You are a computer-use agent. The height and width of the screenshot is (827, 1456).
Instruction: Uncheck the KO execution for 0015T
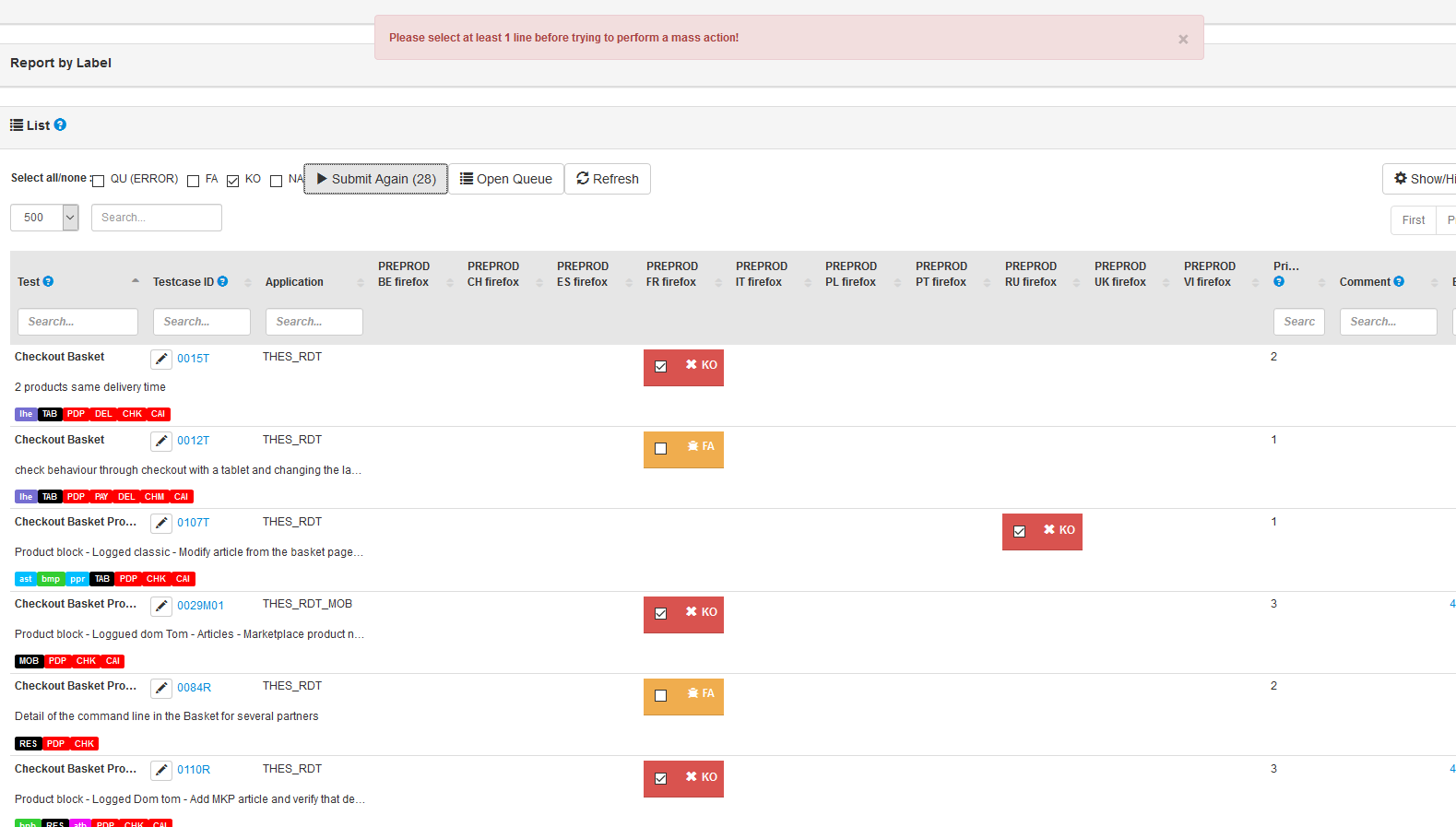click(660, 366)
